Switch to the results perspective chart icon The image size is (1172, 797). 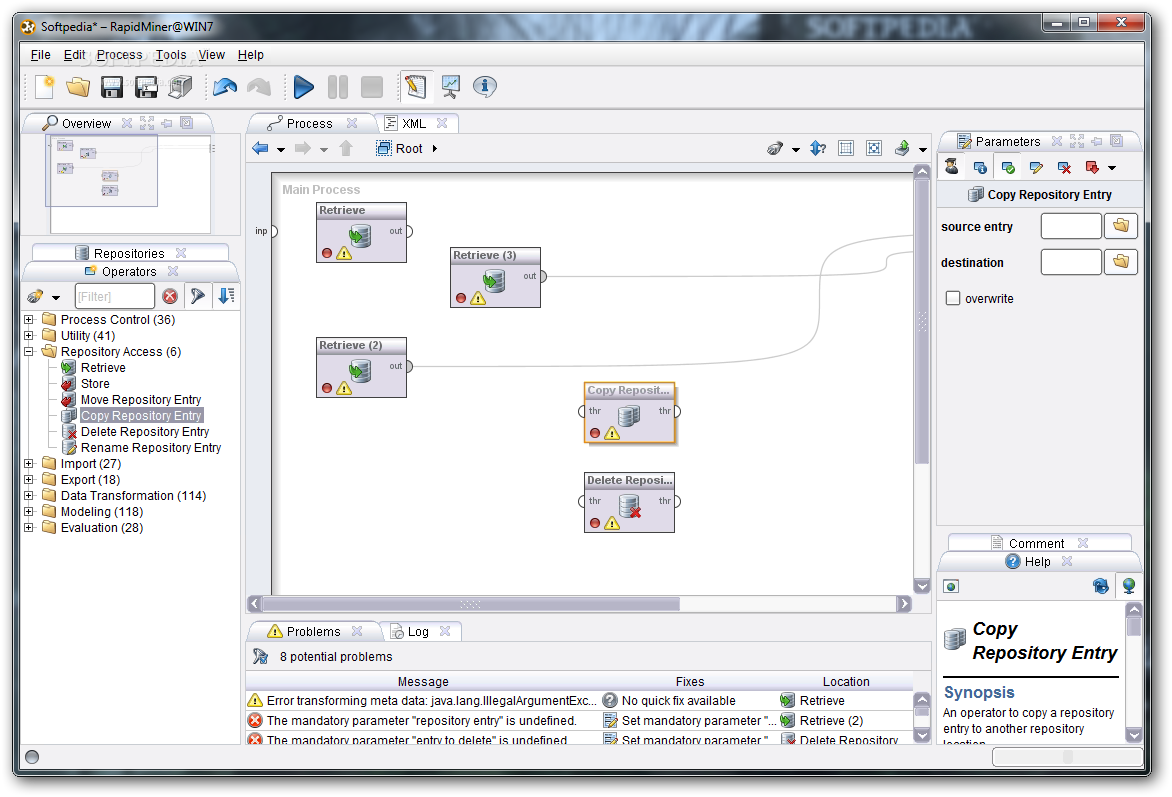pyautogui.click(x=451, y=87)
